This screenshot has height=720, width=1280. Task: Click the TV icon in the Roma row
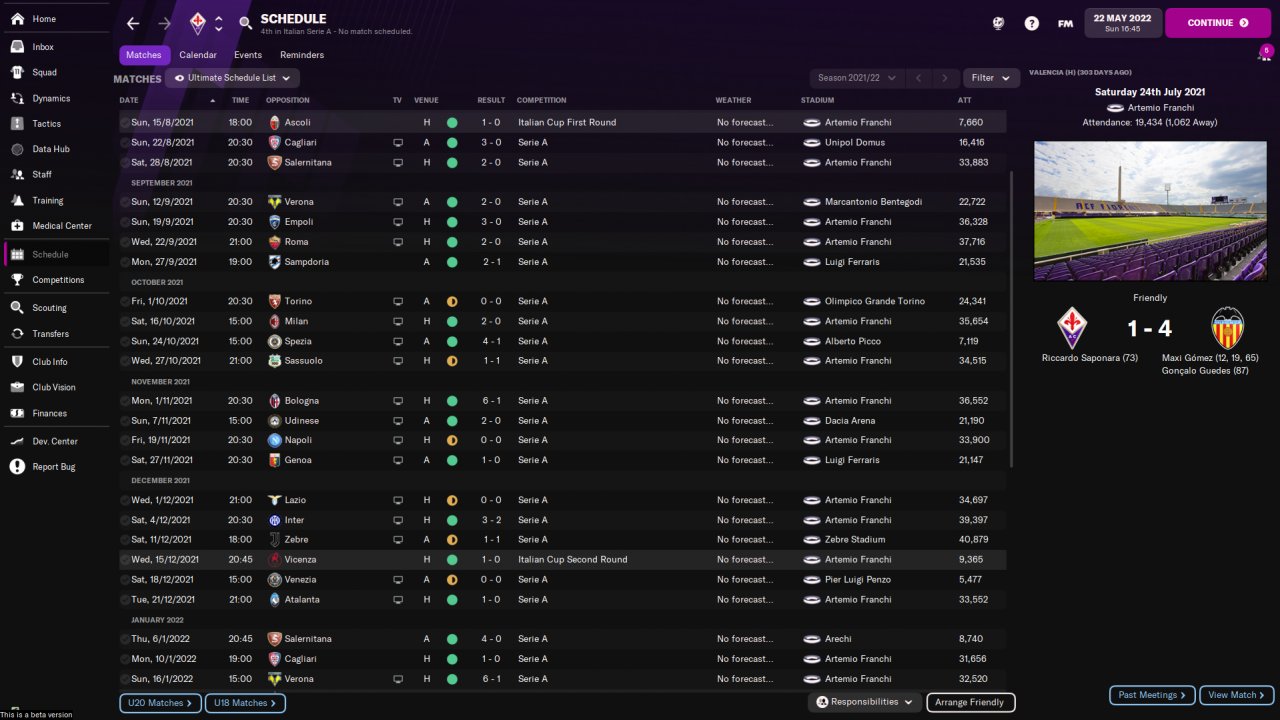pyautogui.click(x=398, y=242)
